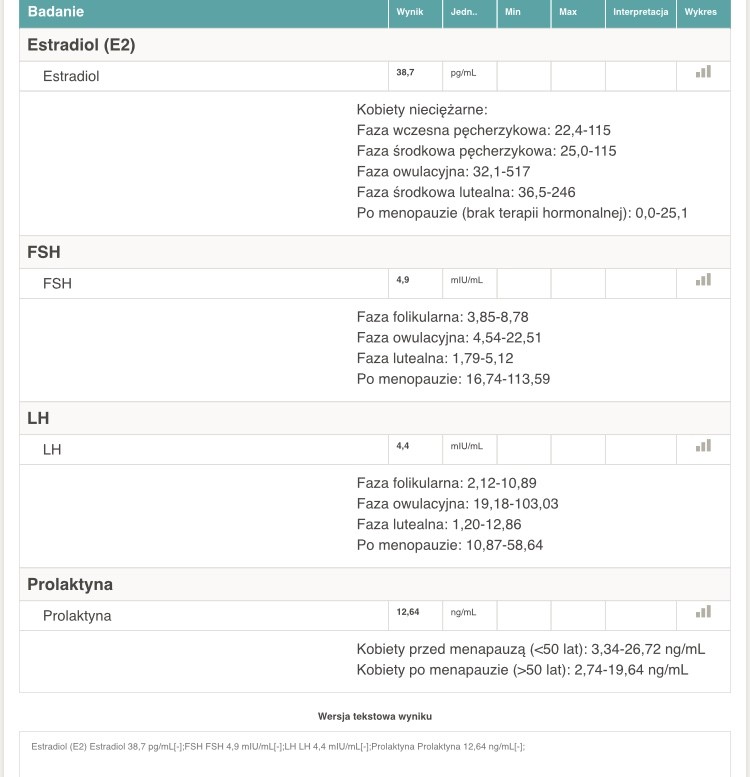Viewport: 750px width, 777px height.
Task: Show the chart for the LH result
Action: click(703, 446)
